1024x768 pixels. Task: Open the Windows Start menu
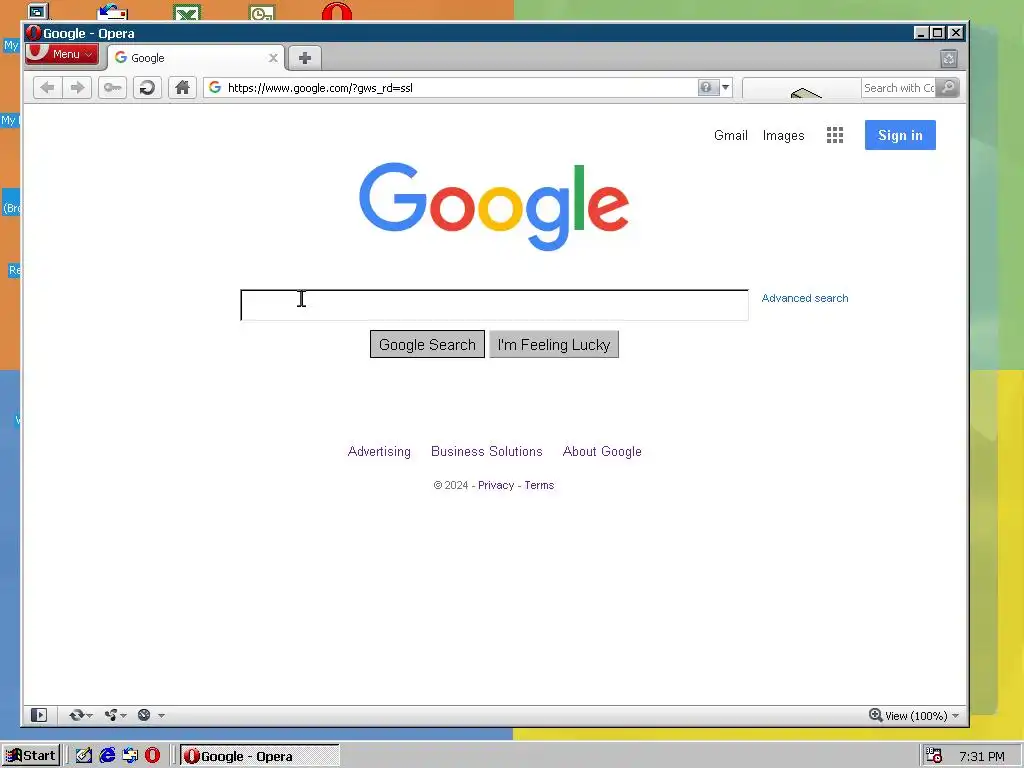tap(31, 756)
